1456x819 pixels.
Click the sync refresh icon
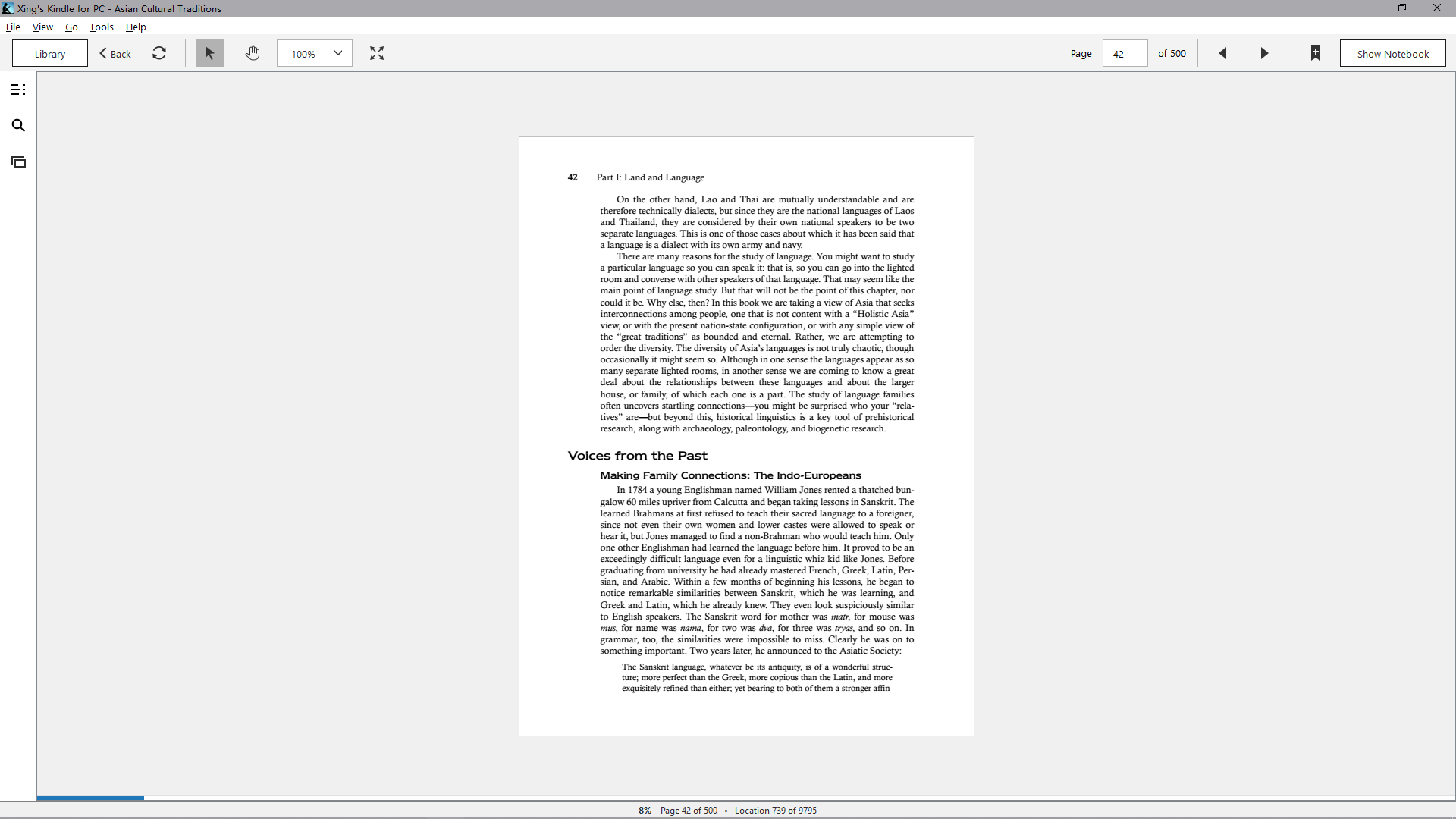click(159, 53)
